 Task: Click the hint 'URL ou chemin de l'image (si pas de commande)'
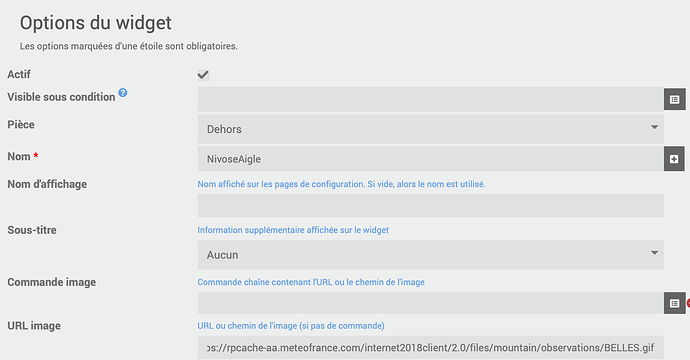click(x=291, y=326)
